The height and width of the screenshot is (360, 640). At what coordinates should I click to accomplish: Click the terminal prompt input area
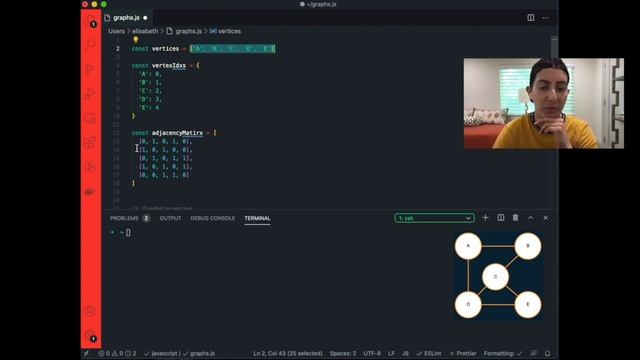tap(128, 232)
